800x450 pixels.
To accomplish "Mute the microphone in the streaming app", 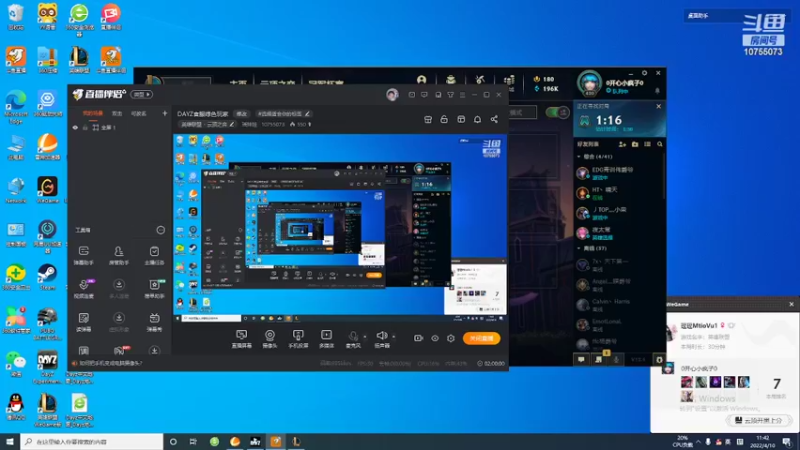I will click(x=353, y=338).
